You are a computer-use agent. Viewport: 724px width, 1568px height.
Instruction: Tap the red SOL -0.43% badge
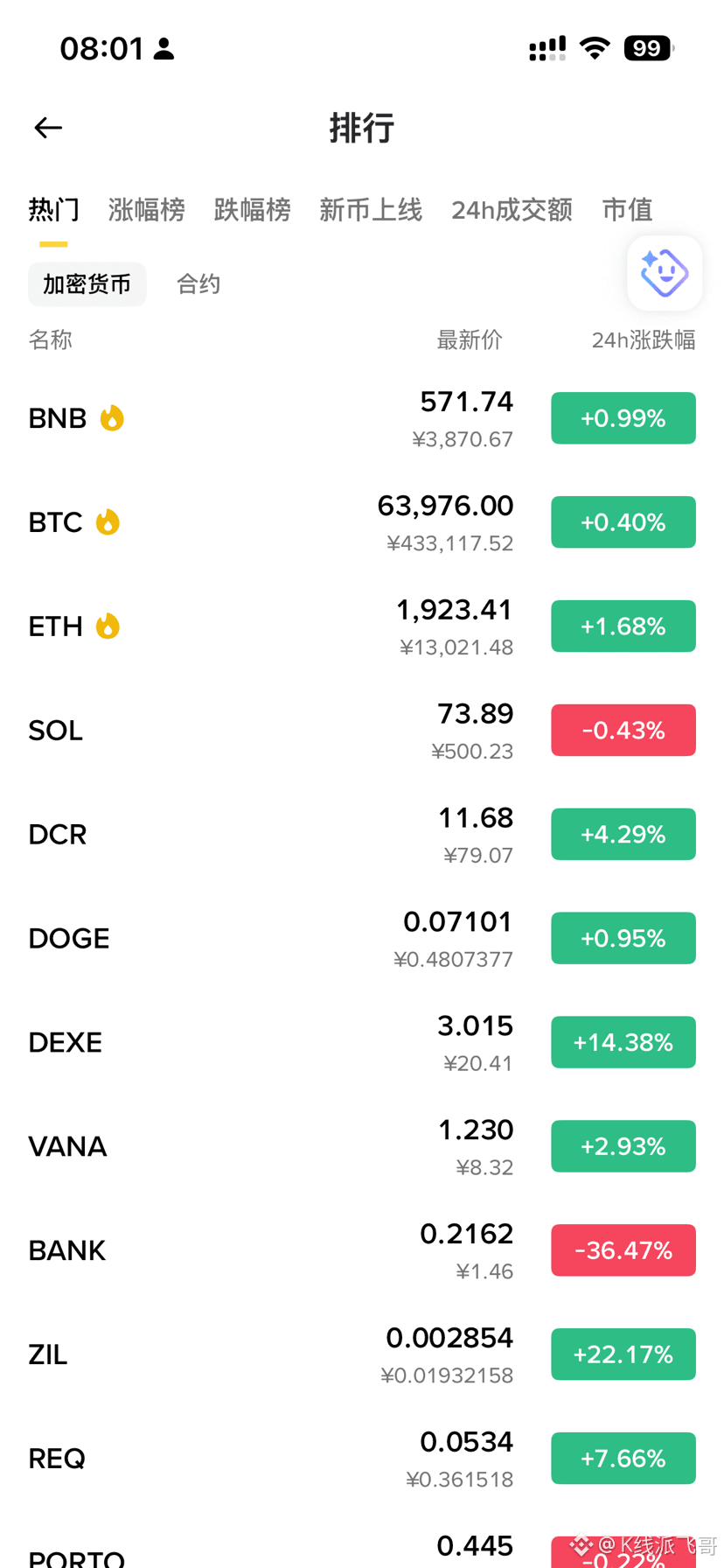point(623,731)
